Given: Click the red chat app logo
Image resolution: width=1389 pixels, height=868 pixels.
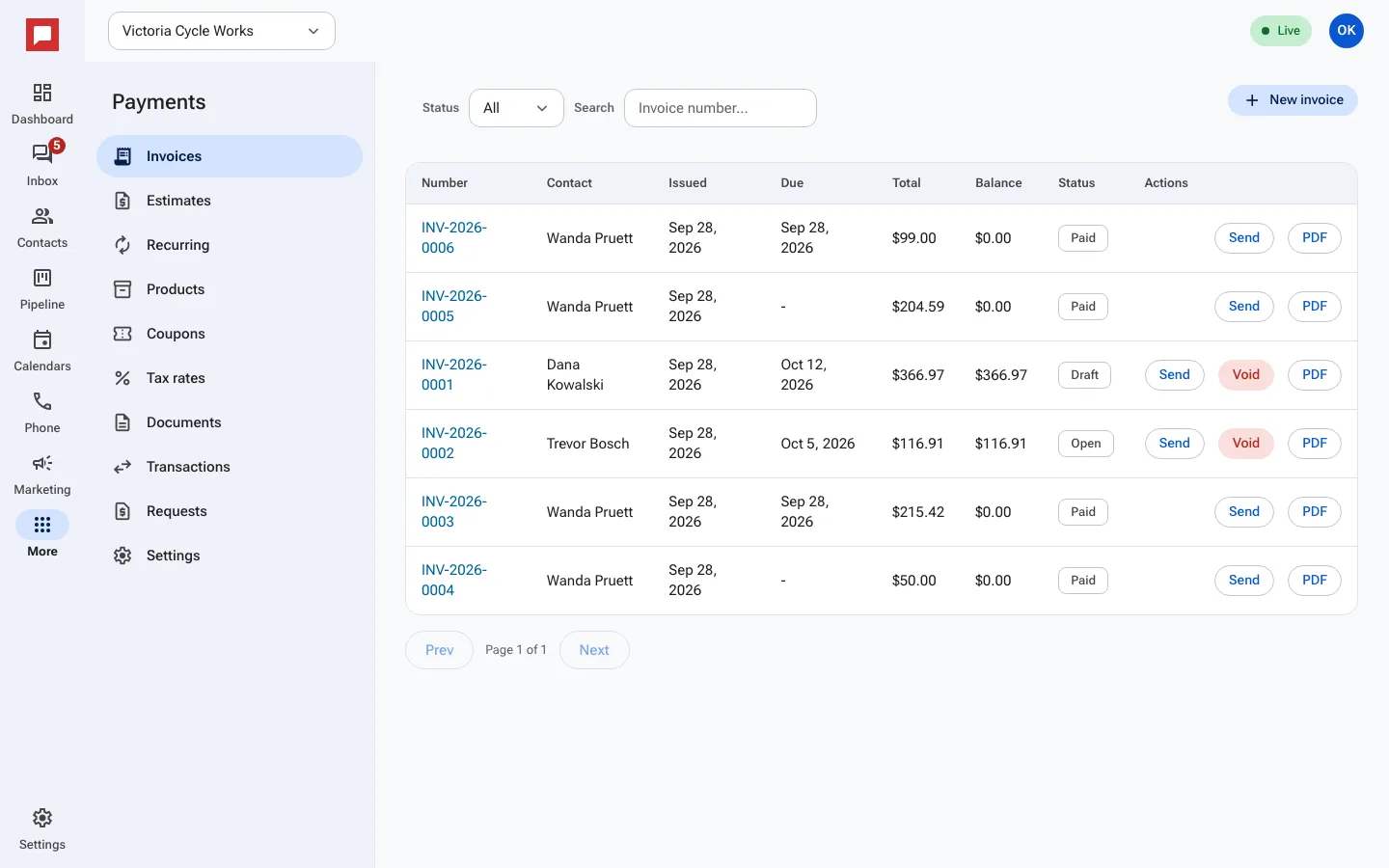Looking at the screenshot, I should coord(42,36).
